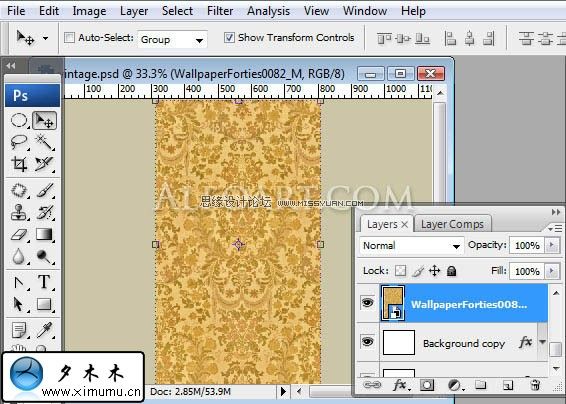Select the Background copy layer thumbnail
The height and width of the screenshot is (404, 566).
coord(399,342)
